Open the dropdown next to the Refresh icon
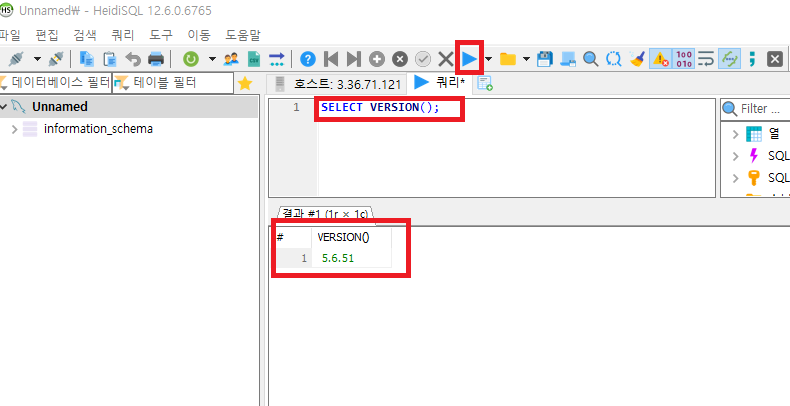 click(x=212, y=59)
